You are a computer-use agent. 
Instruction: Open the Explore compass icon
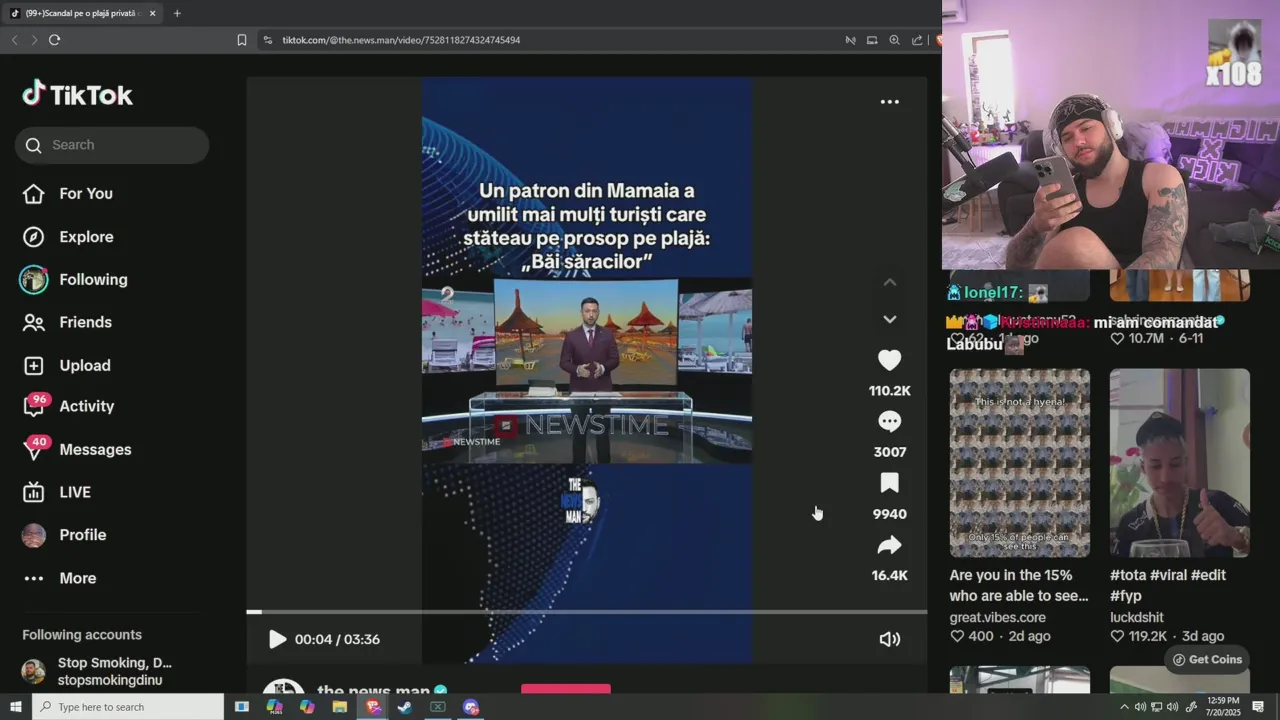(x=34, y=237)
